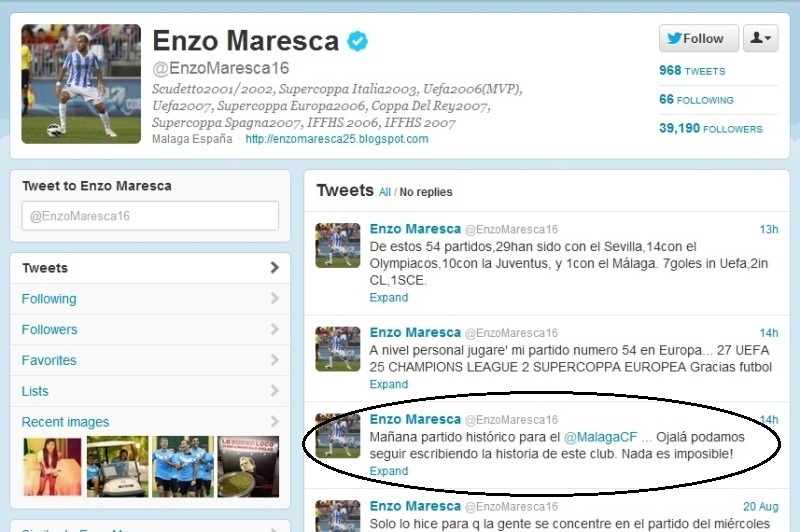Image resolution: width=800 pixels, height=532 pixels.
Task: Follow Enzo Maresca
Action: click(698, 38)
